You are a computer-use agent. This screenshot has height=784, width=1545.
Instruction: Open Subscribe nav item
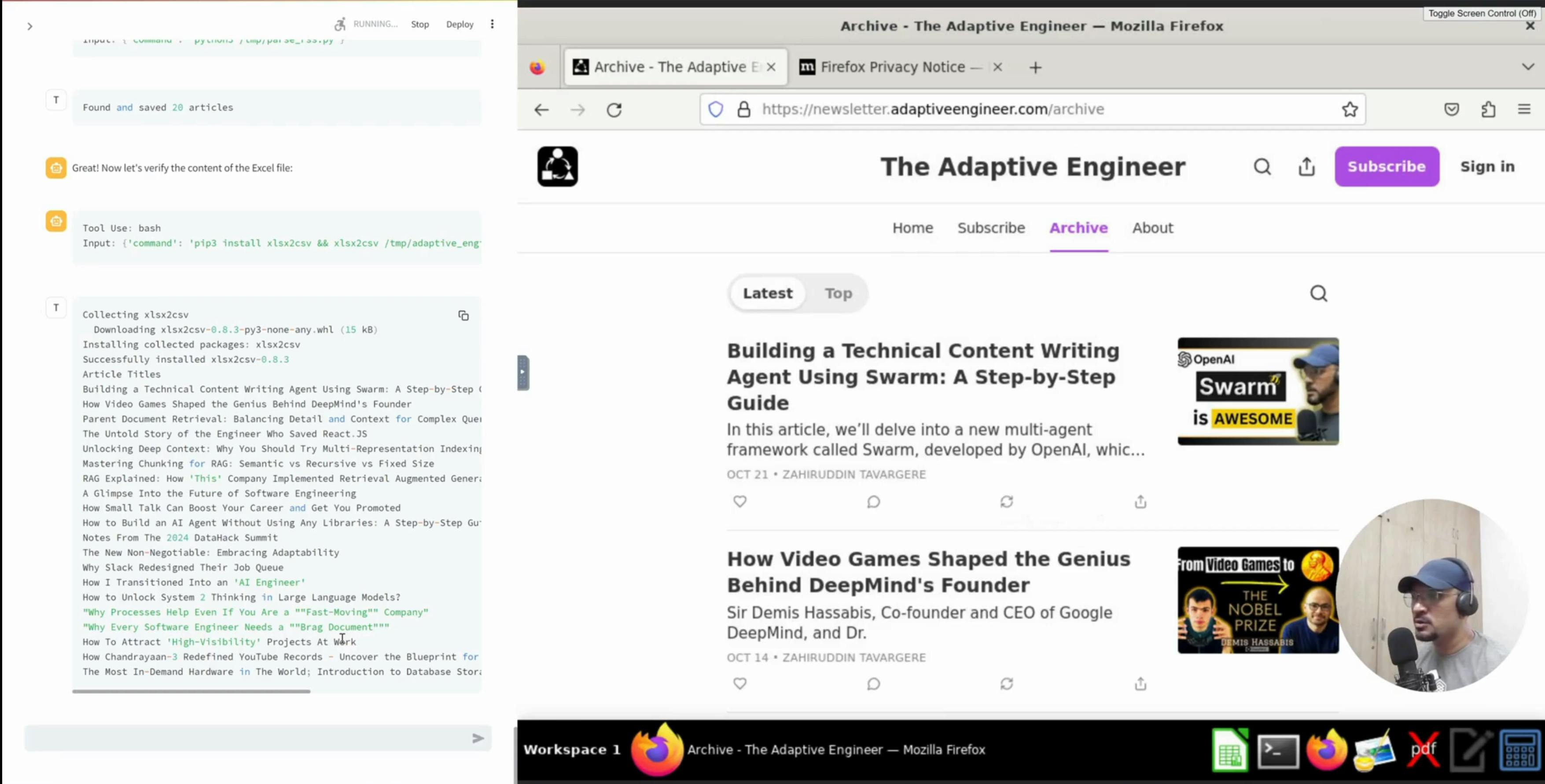point(991,228)
